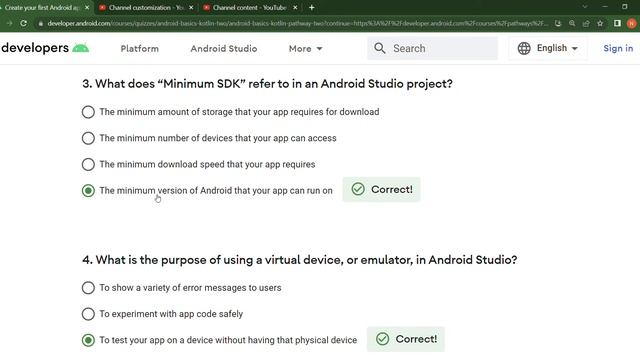640x360 pixels.
Task: Click the Android developers logo
Action: pos(45,48)
